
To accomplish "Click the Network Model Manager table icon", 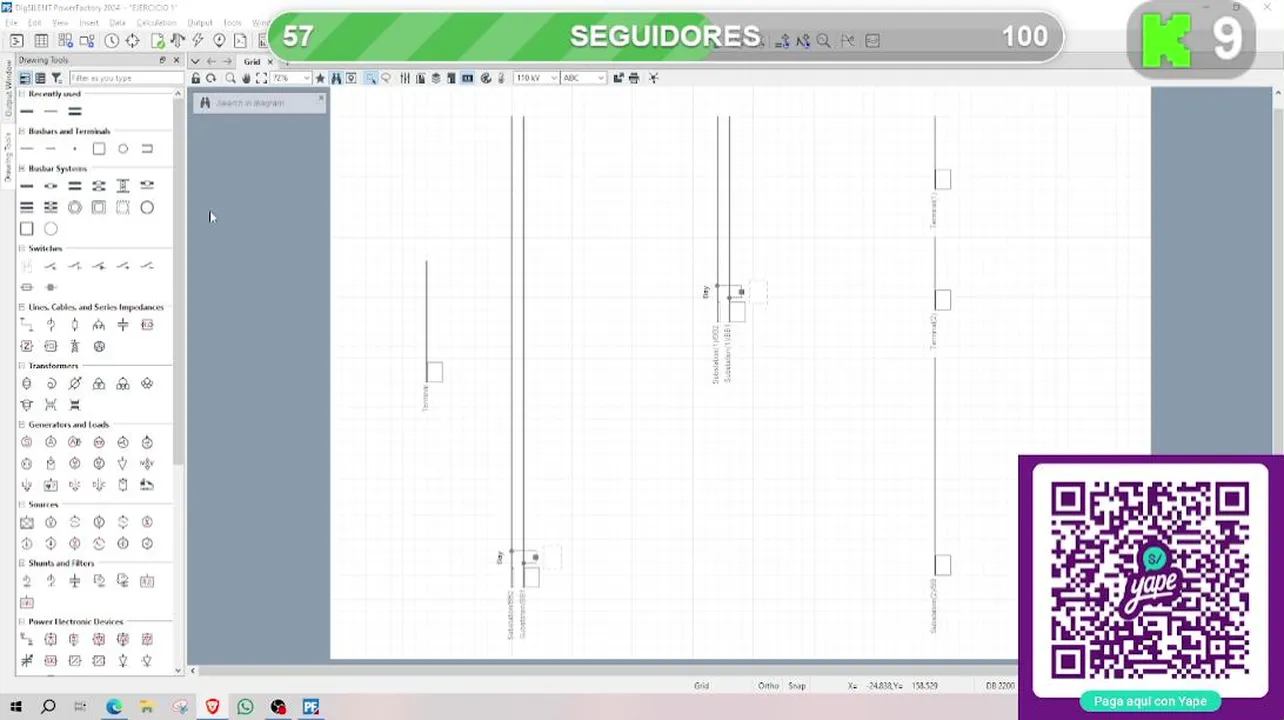I will coord(41,41).
